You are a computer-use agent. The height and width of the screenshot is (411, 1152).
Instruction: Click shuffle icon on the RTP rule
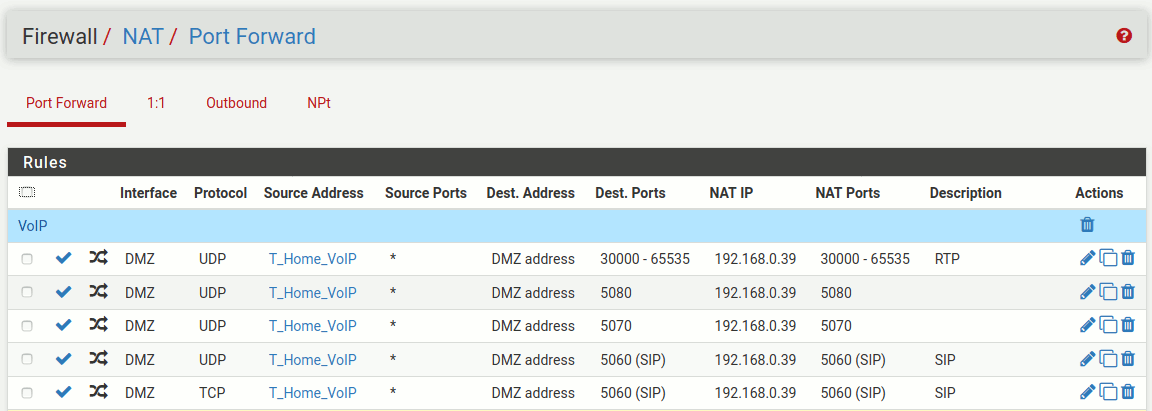point(98,258)
